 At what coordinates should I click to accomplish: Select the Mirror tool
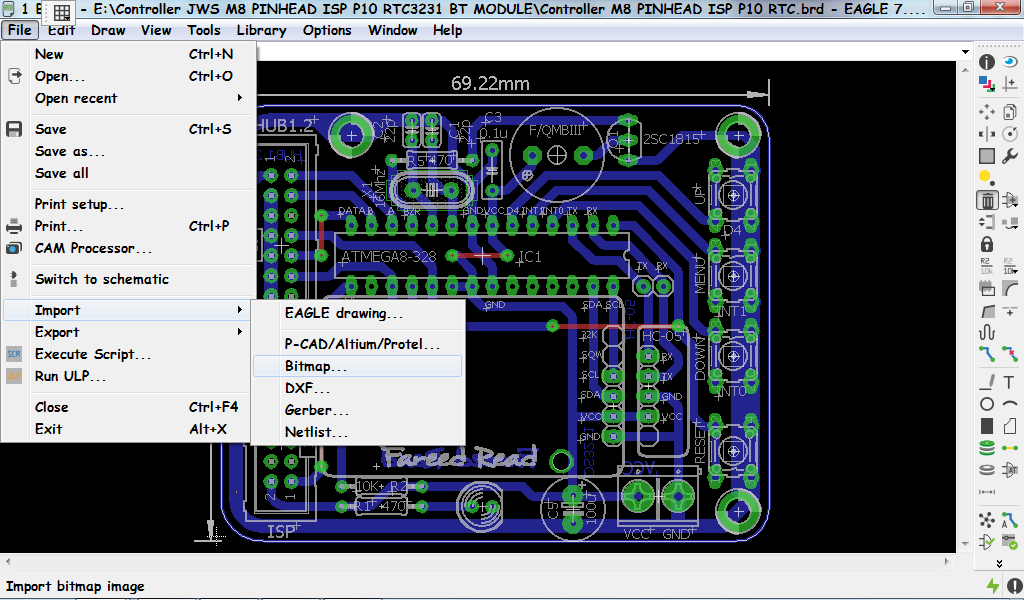click(985, 135)
